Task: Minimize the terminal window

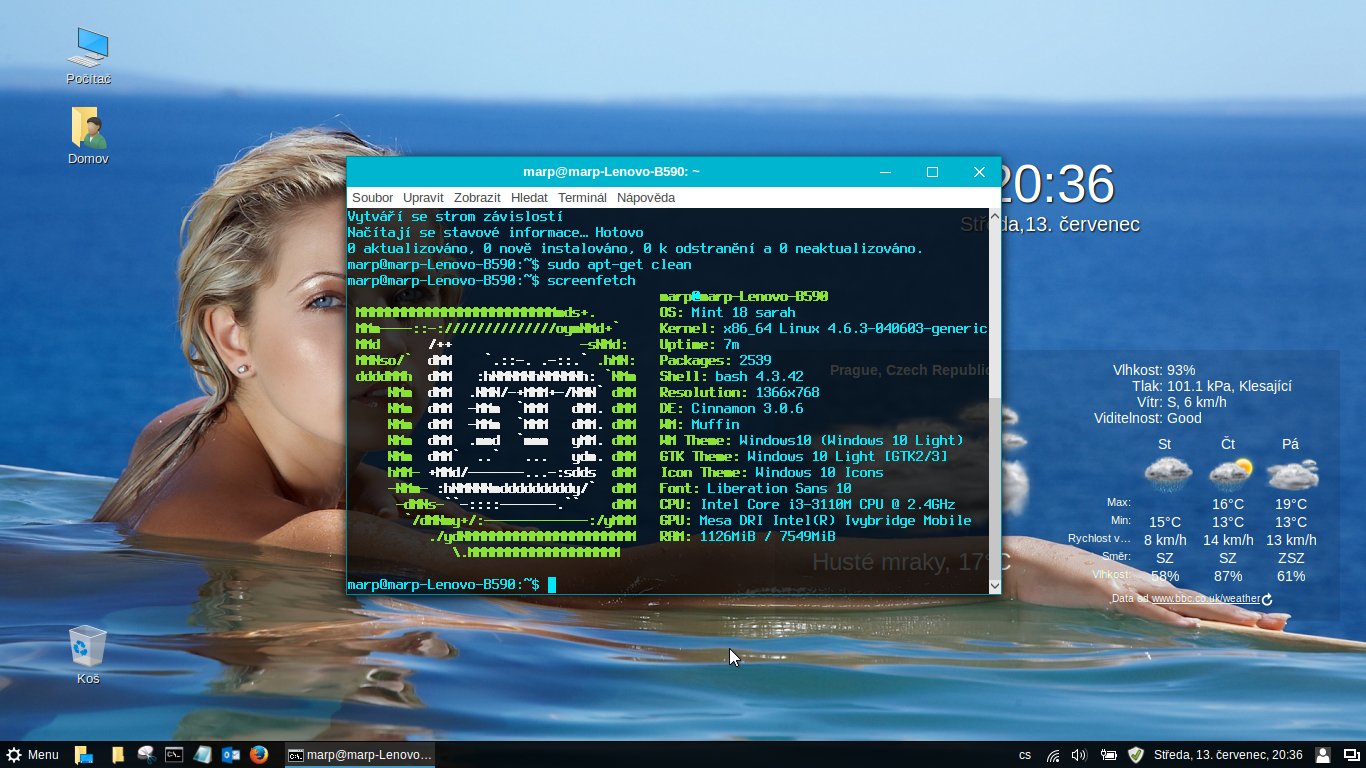Action: coord(885,172)
